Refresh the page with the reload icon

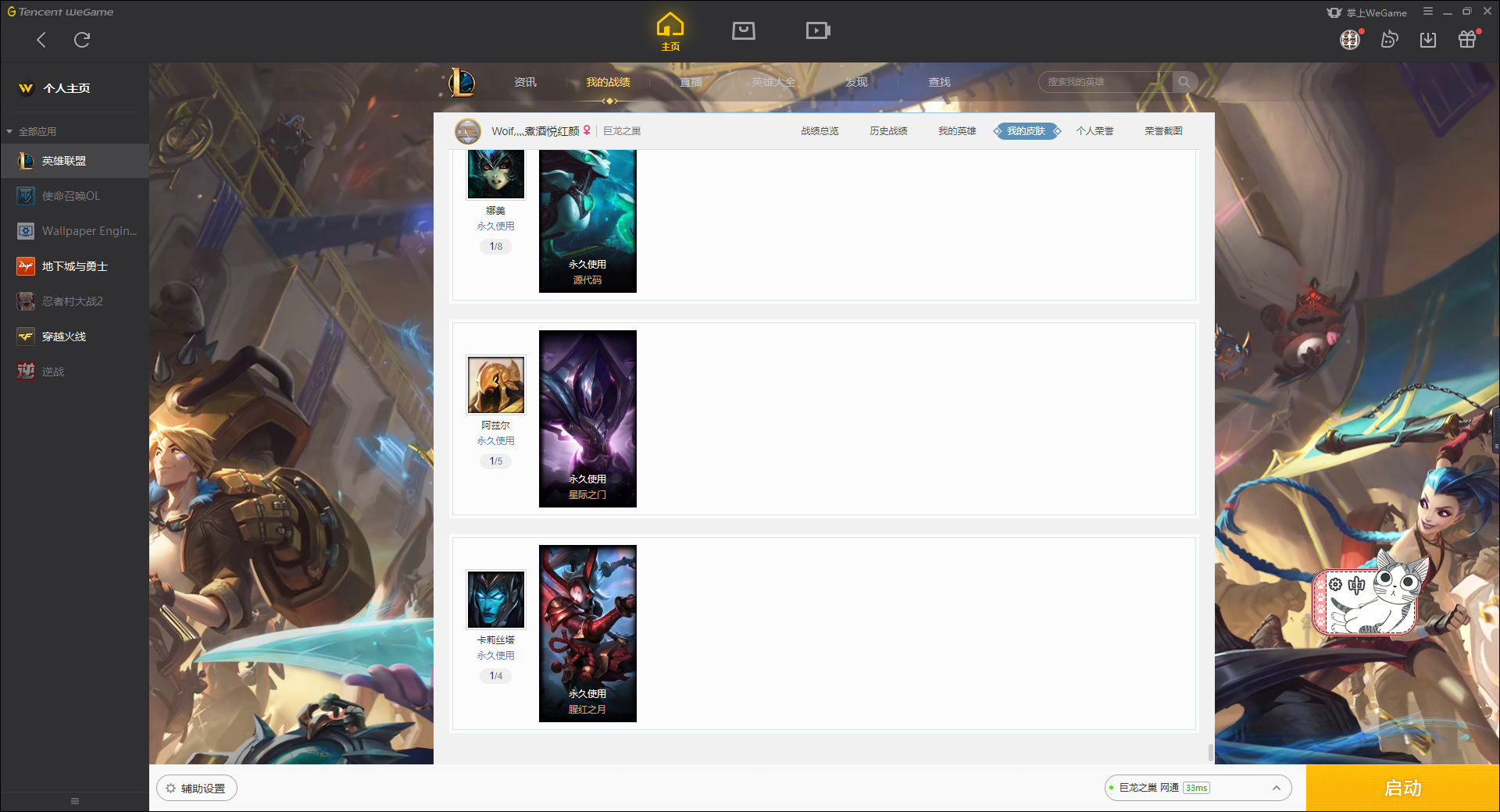(82, 40)
